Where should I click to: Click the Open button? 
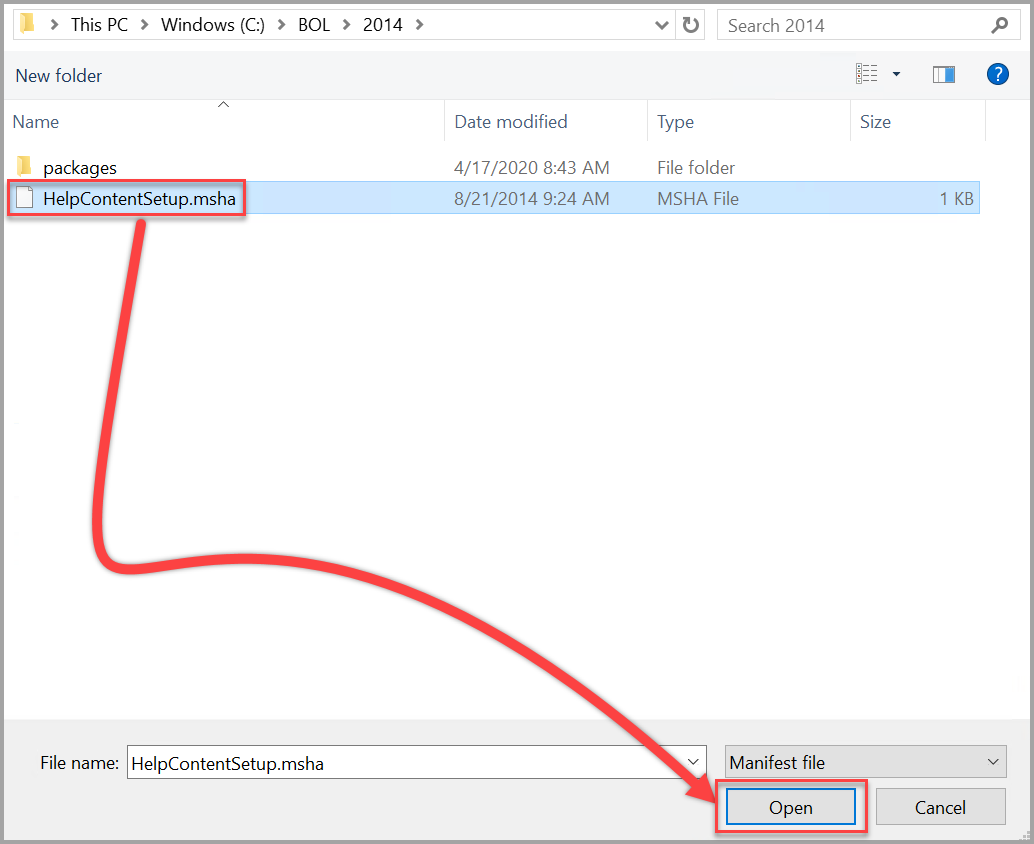pyautogui.click(x=791, y=807)
